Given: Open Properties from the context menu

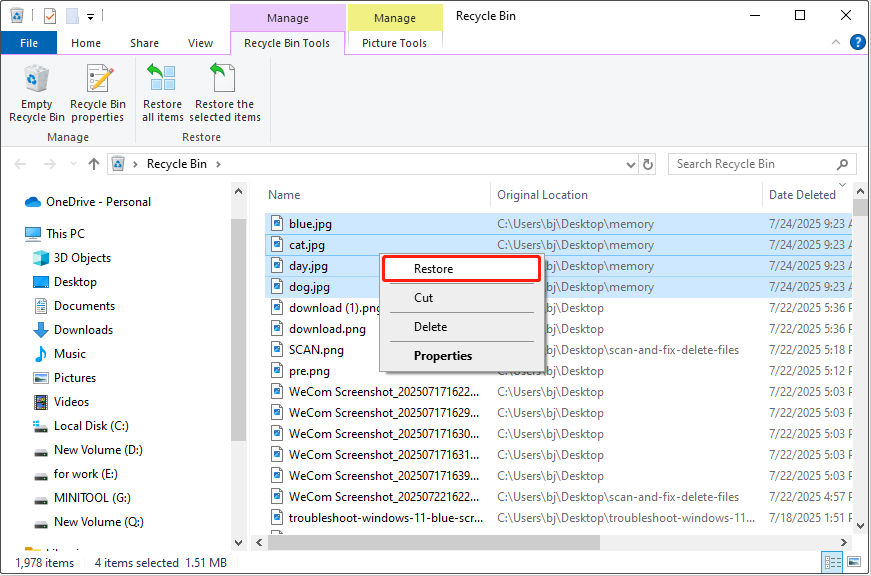Looking at the screenshot, I should (x=442, y=355).
